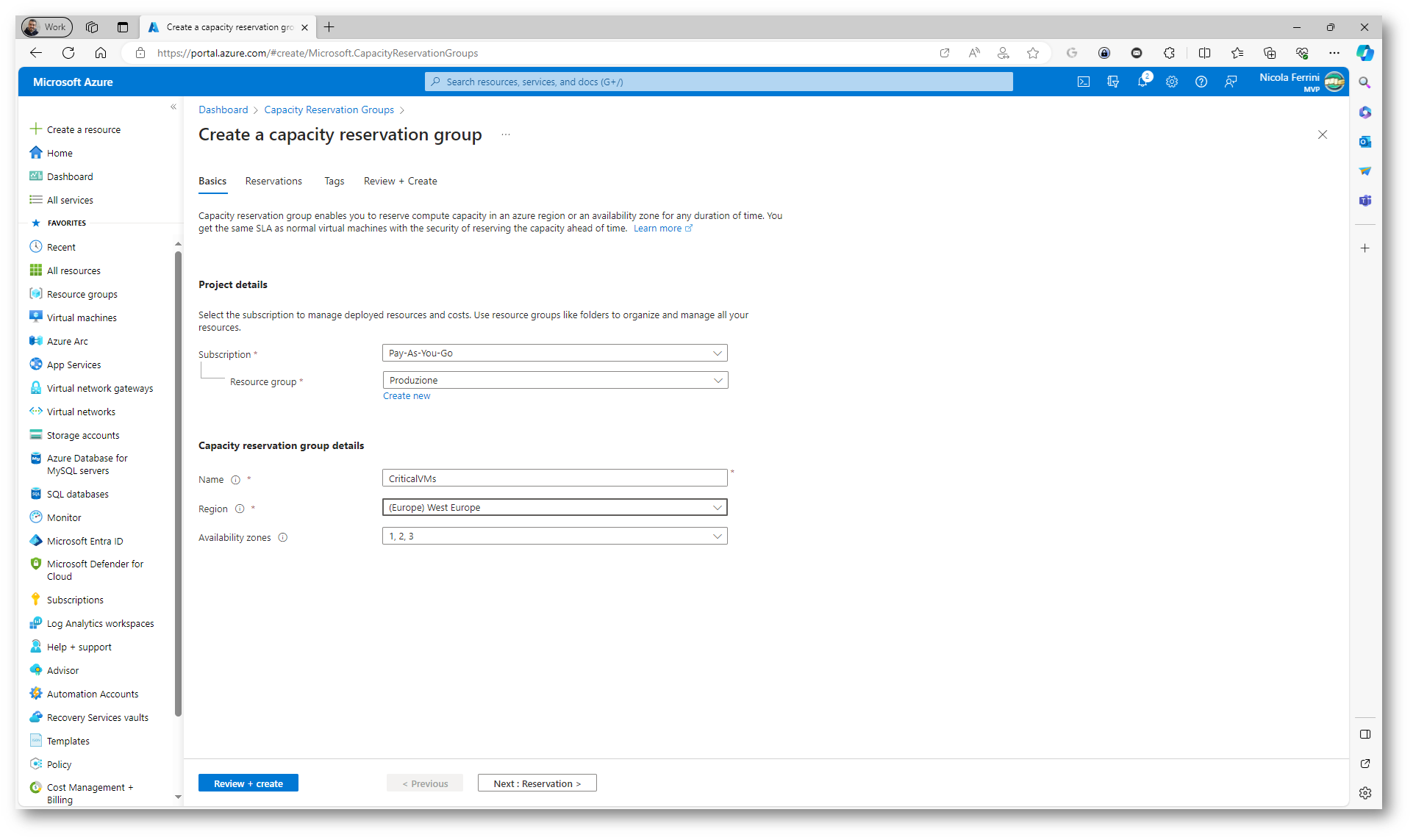Click the Previous button
The width and height of the screenshot is (1413, 840).
point(425,783)
